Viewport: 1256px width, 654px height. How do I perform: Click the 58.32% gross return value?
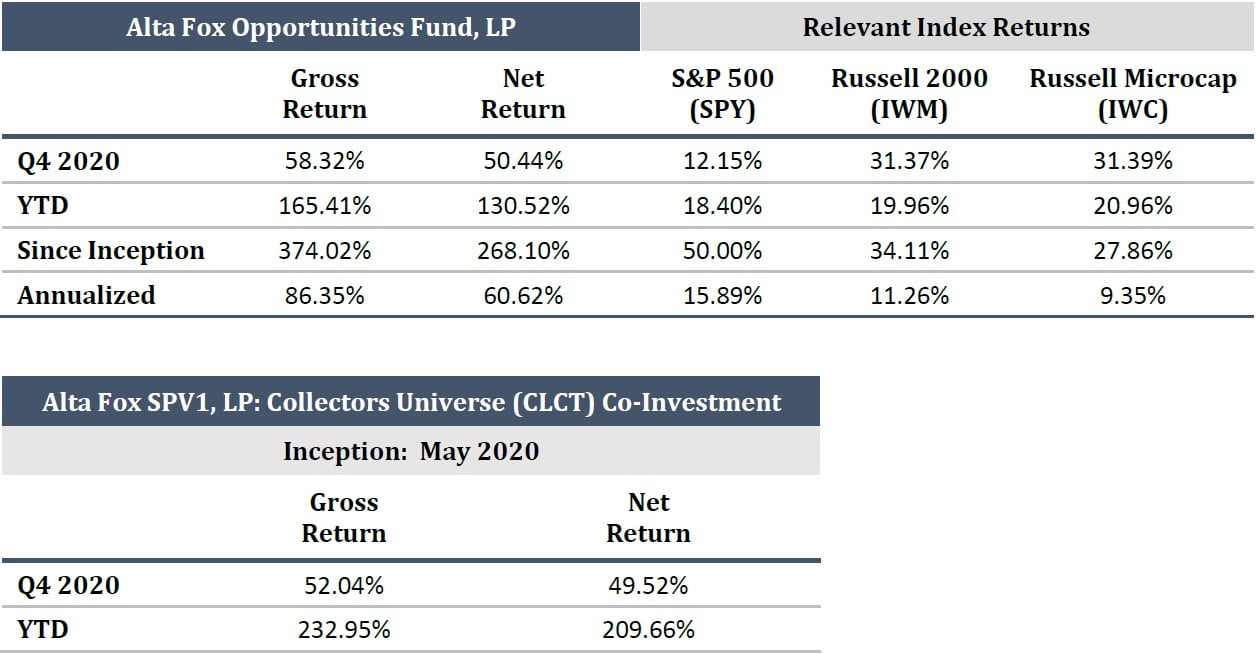point(324,161)
